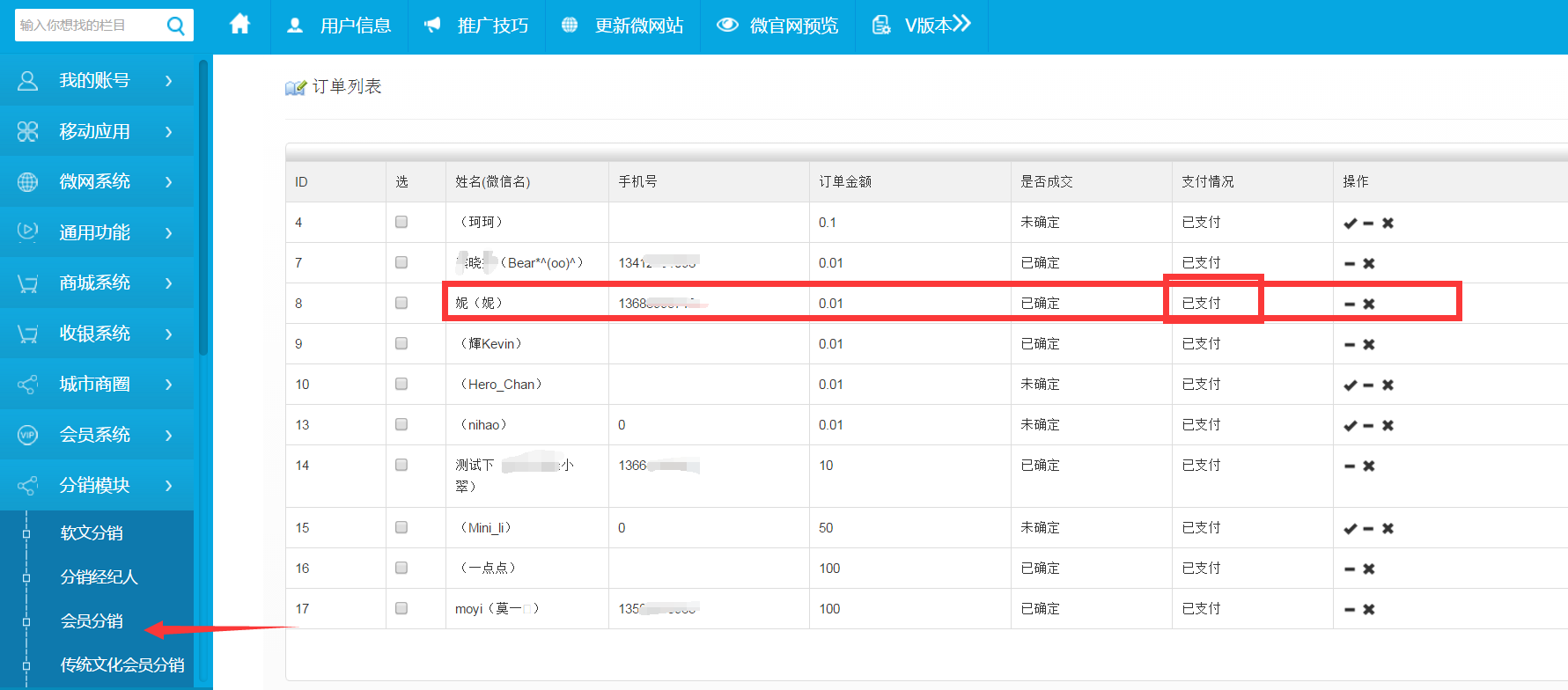
Task: Click the search magnifier icon
Action: coord(176,26)
